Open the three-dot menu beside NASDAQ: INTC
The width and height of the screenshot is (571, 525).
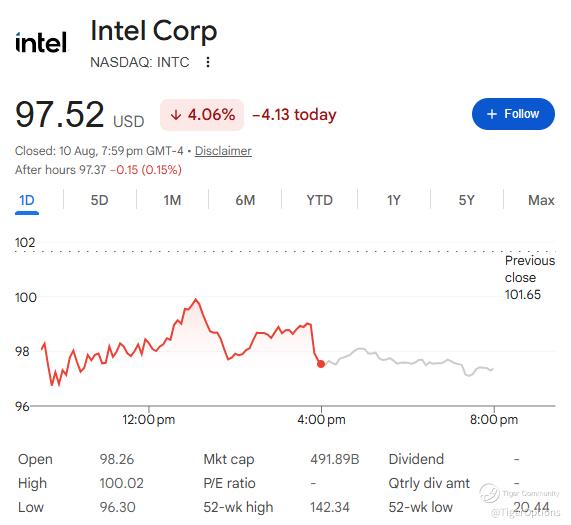tap(208, 62)
